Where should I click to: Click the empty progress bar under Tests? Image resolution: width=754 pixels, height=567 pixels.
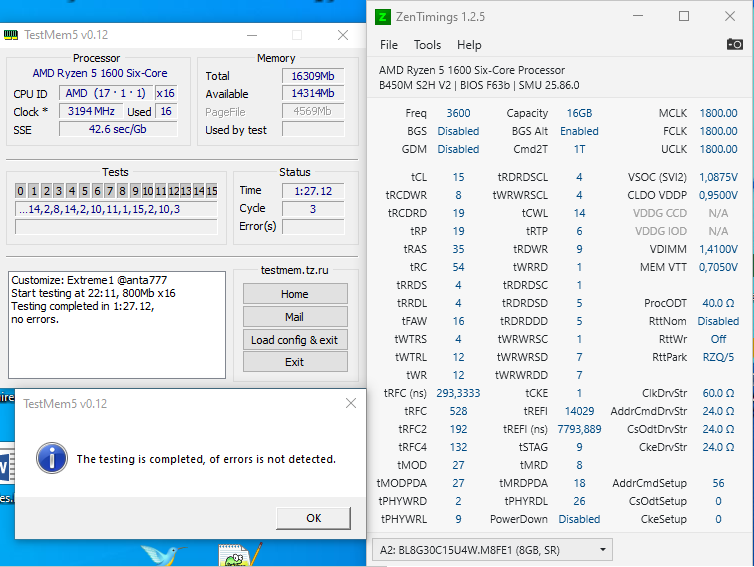tap(116, 227)
